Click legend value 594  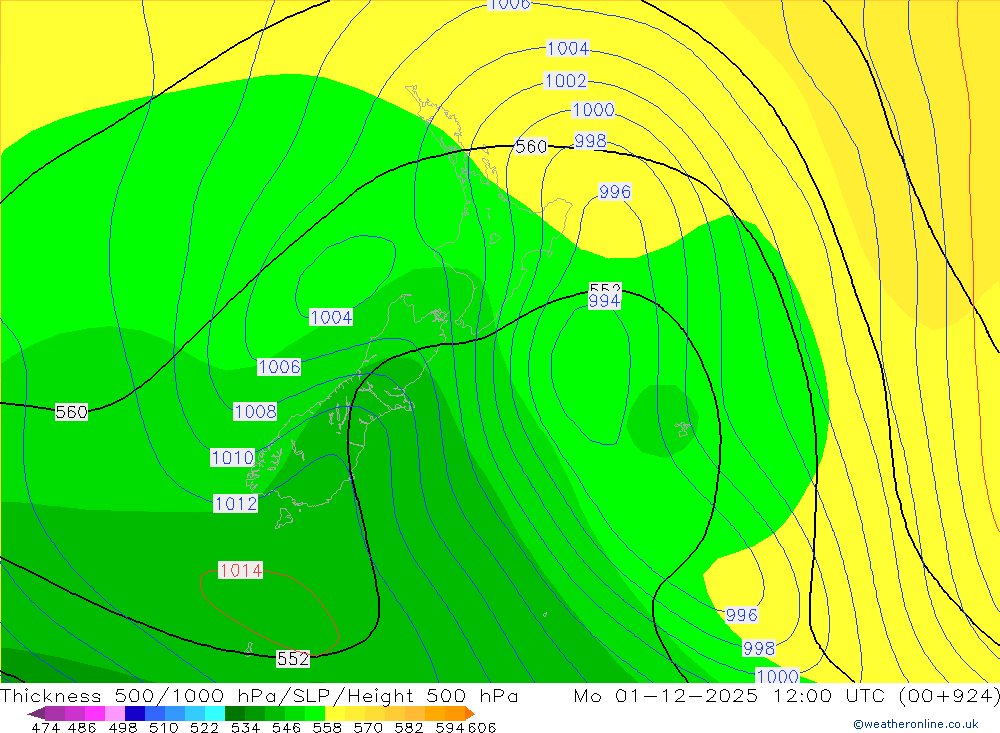point(450,727)
